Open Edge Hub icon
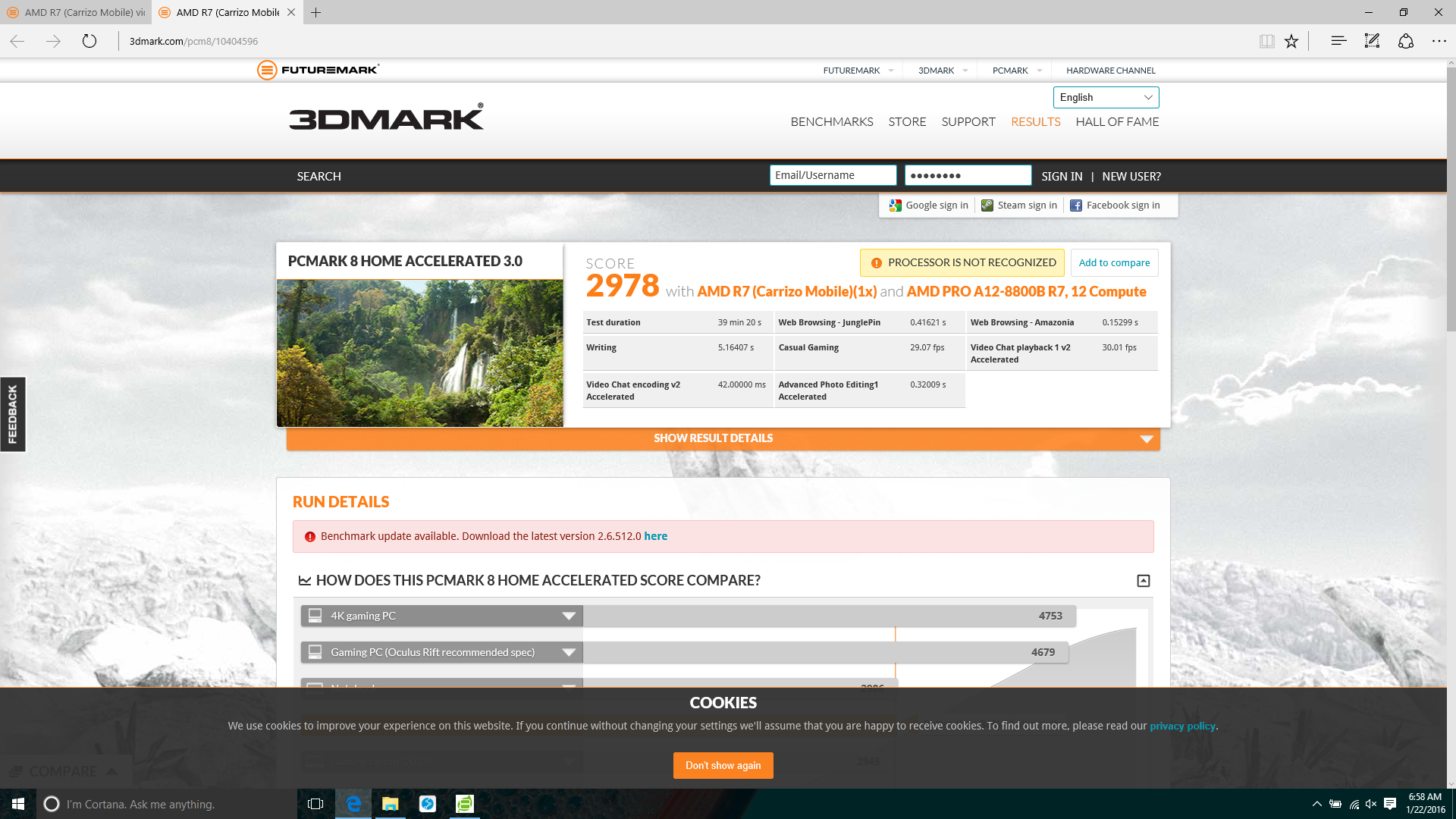1456x819 pixels. (1338, 41)
